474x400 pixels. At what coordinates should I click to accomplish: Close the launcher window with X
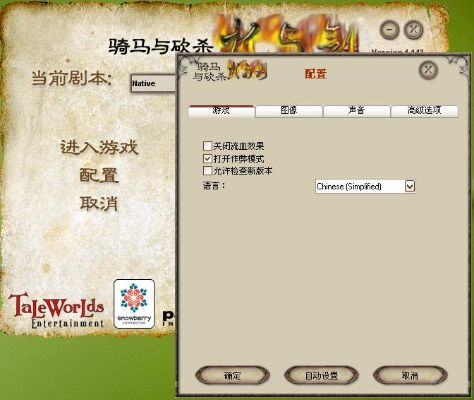413,30
